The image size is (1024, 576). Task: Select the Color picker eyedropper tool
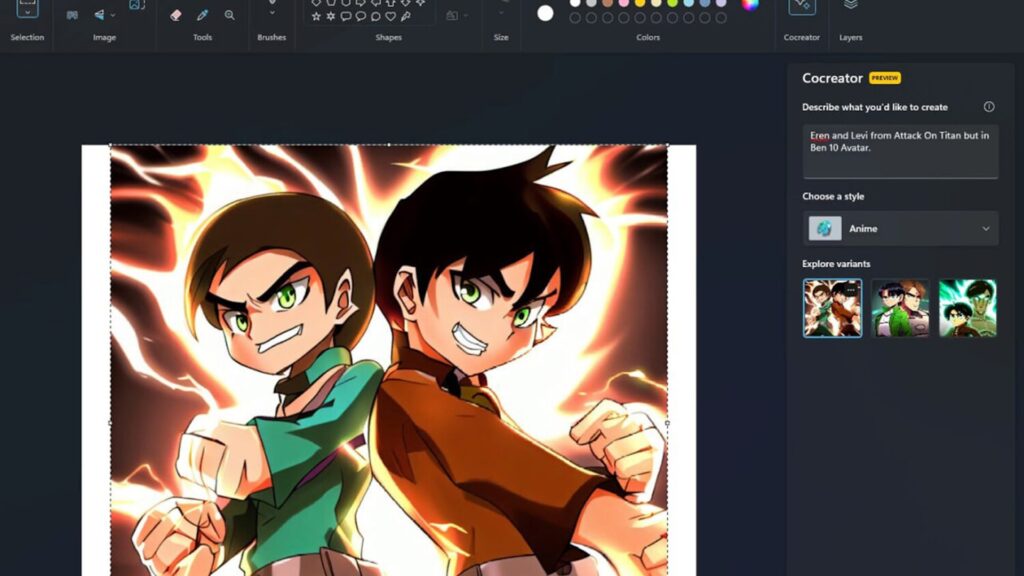point(202,15)
